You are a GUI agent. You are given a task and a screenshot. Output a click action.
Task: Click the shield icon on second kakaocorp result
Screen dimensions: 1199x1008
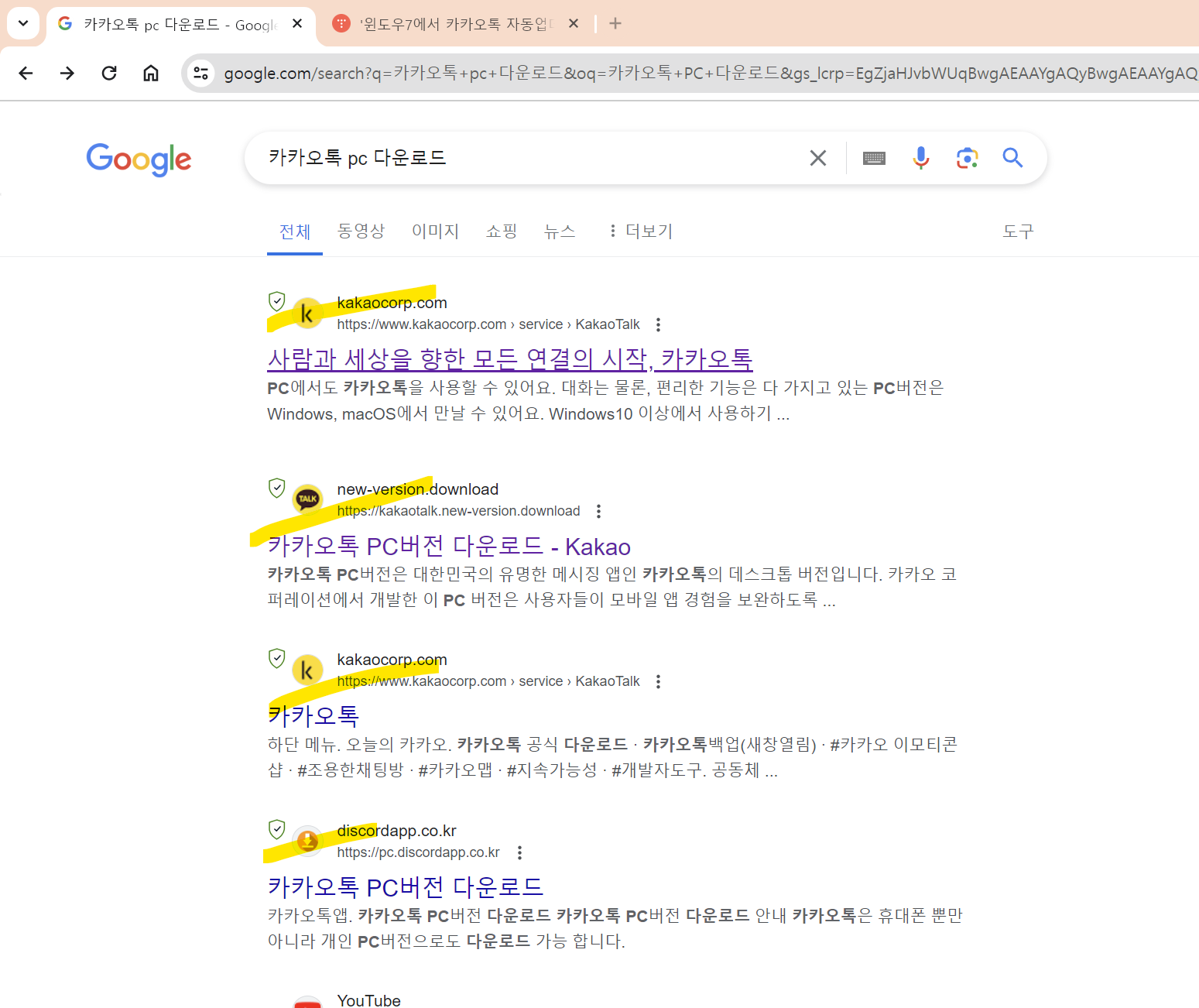[x=277, y=658]
